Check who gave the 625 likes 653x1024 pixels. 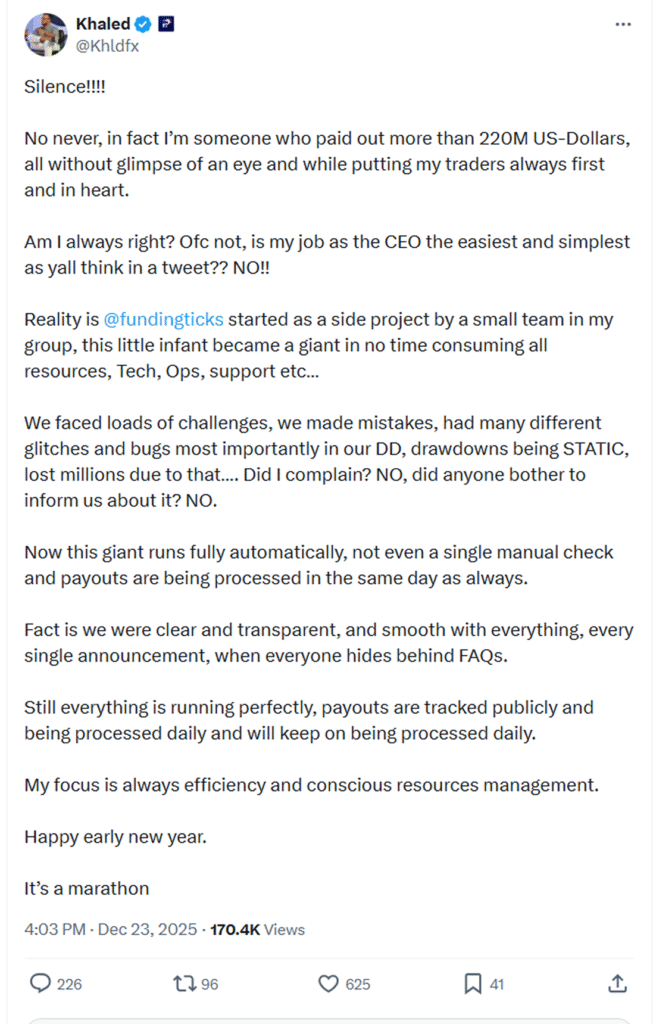[359, 984]
